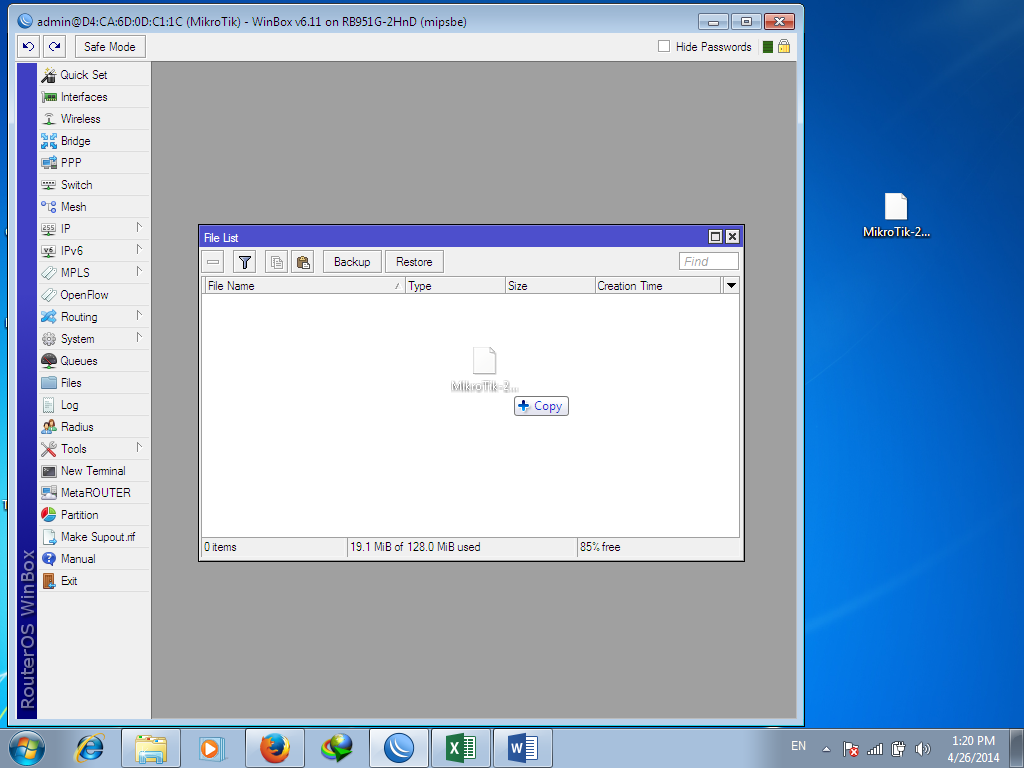1024x768 pixels.
Task: Click the paste icon in File List toolbar
Action: [x=303, y=262]
